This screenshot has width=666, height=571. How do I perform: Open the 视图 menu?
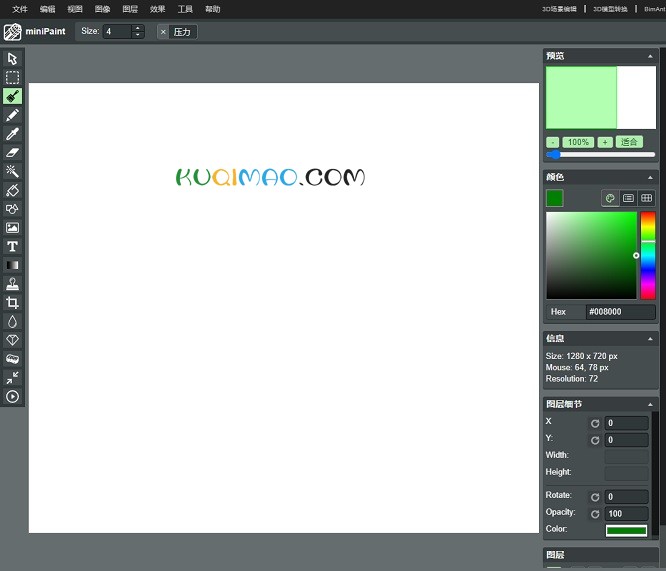pyautogui.click(x=75, y=9)
